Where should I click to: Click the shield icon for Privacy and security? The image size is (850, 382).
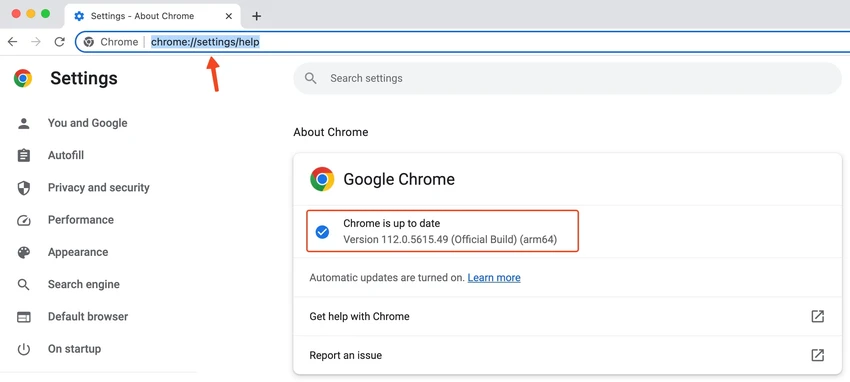pos(23,188)
